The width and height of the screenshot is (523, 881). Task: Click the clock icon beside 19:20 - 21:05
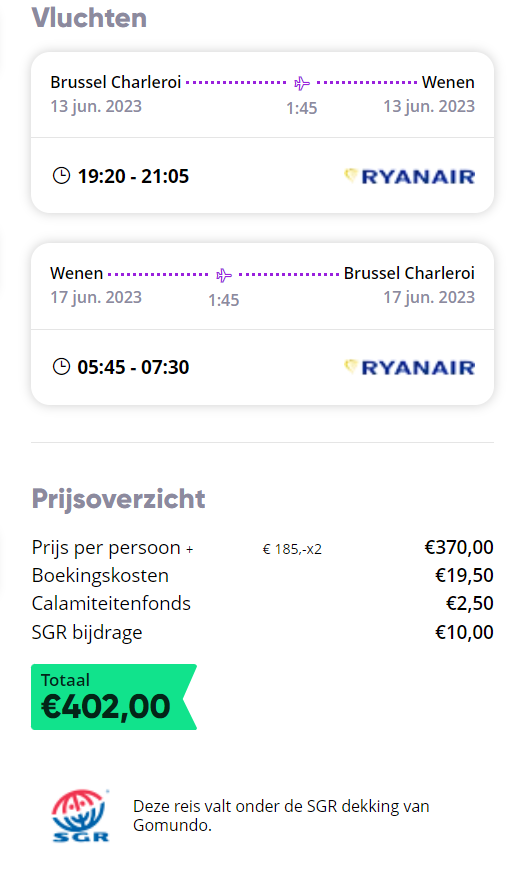61,176
